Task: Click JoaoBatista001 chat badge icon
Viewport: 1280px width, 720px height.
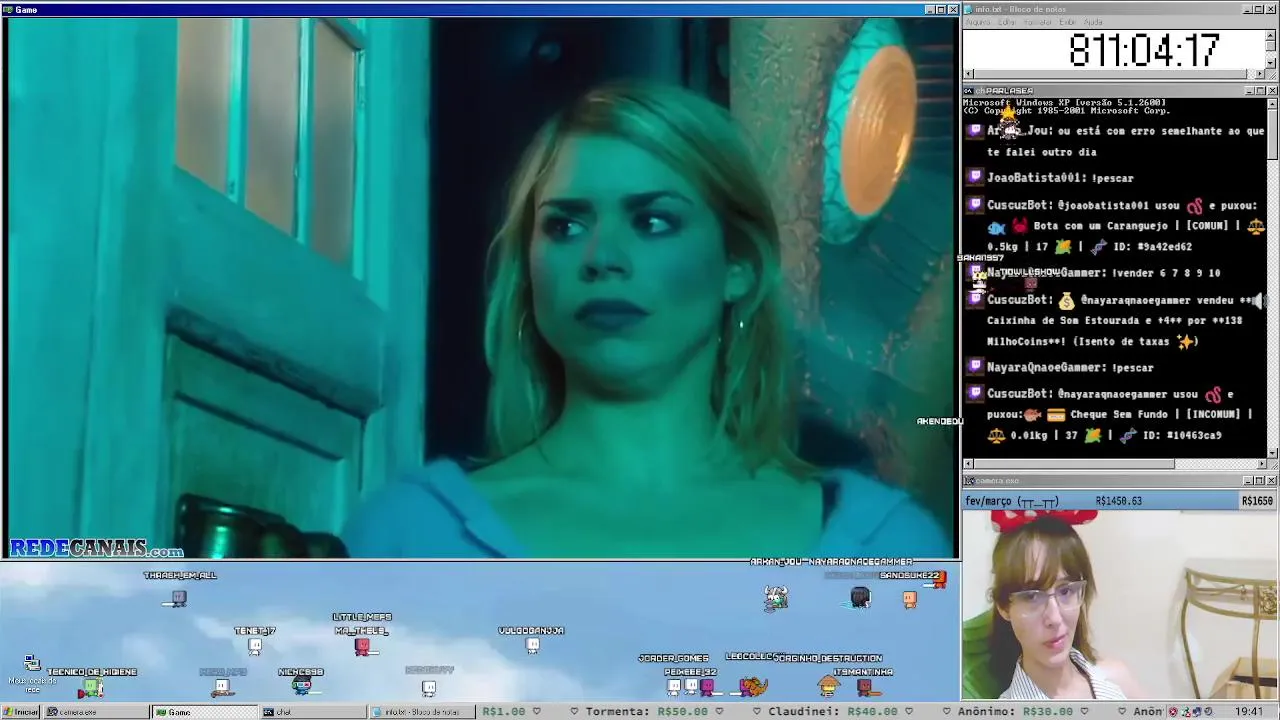Action: pos(976,177)
